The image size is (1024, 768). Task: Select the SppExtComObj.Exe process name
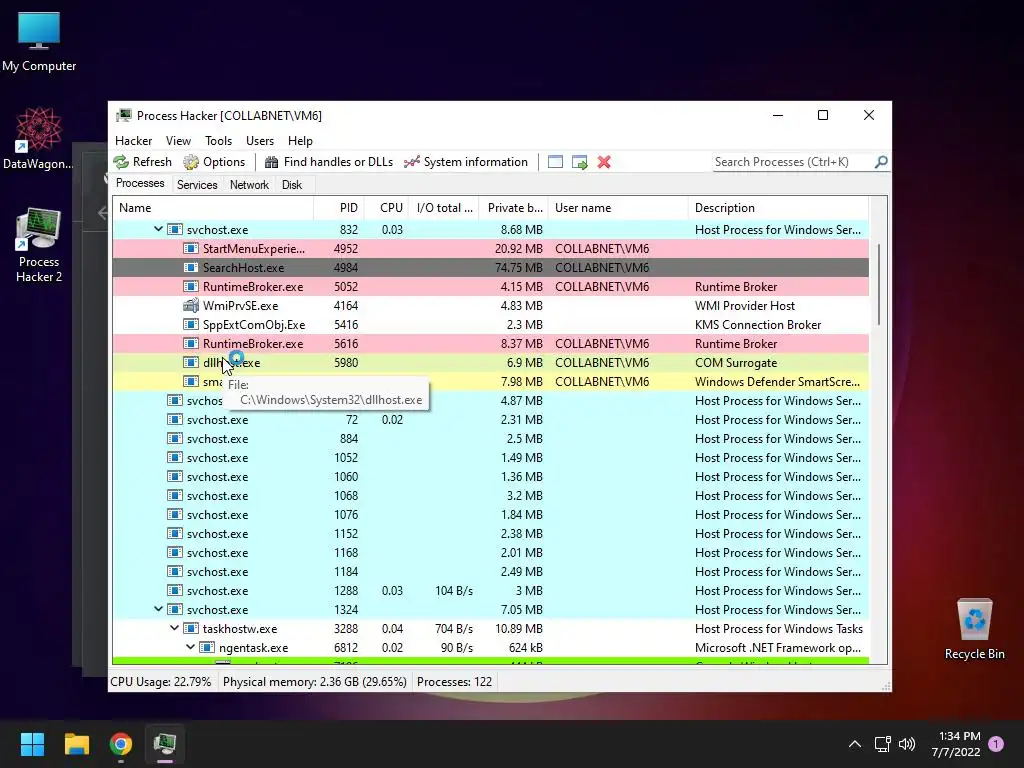tap(253, 325)
